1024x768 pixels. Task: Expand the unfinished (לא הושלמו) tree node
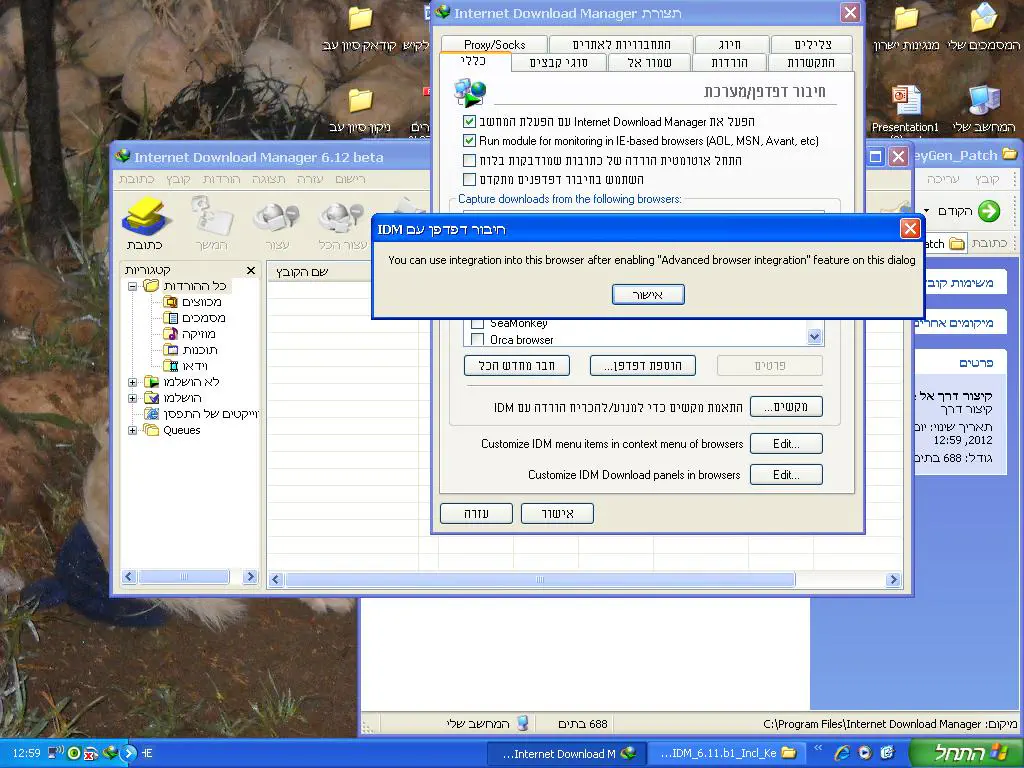(x=133, y=382)
